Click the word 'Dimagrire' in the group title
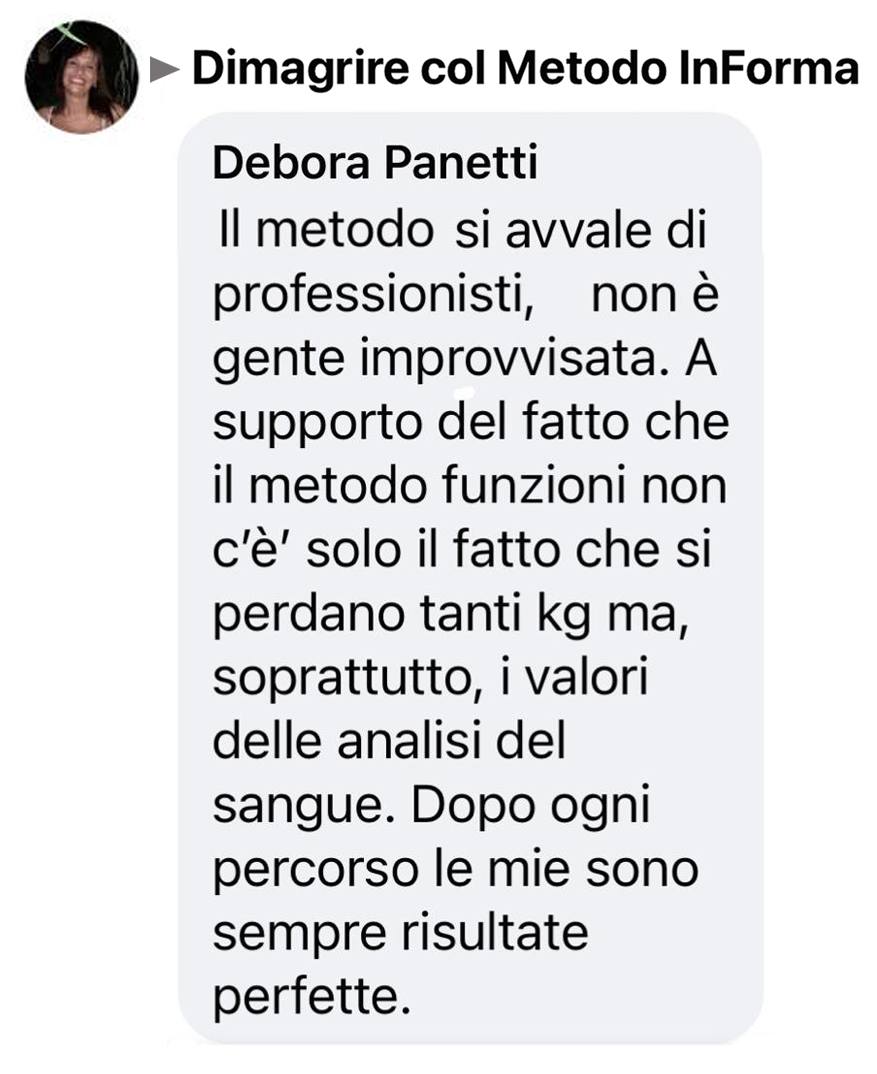The height and width of the screenshot is (1074, 877). click(x=300, y=71)
